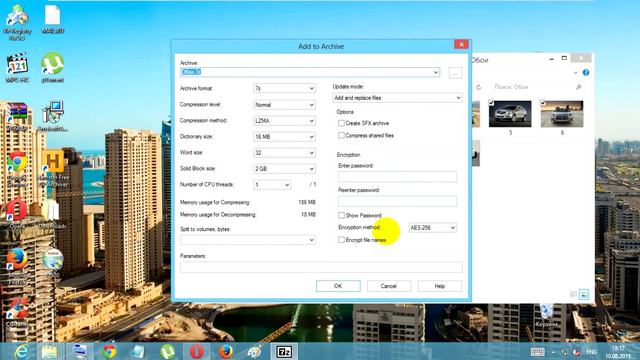Image resolution: width=640 pixels, height=360 pixels.
Task: Tick the Encrypt file names checkbox
Action: 341,240
